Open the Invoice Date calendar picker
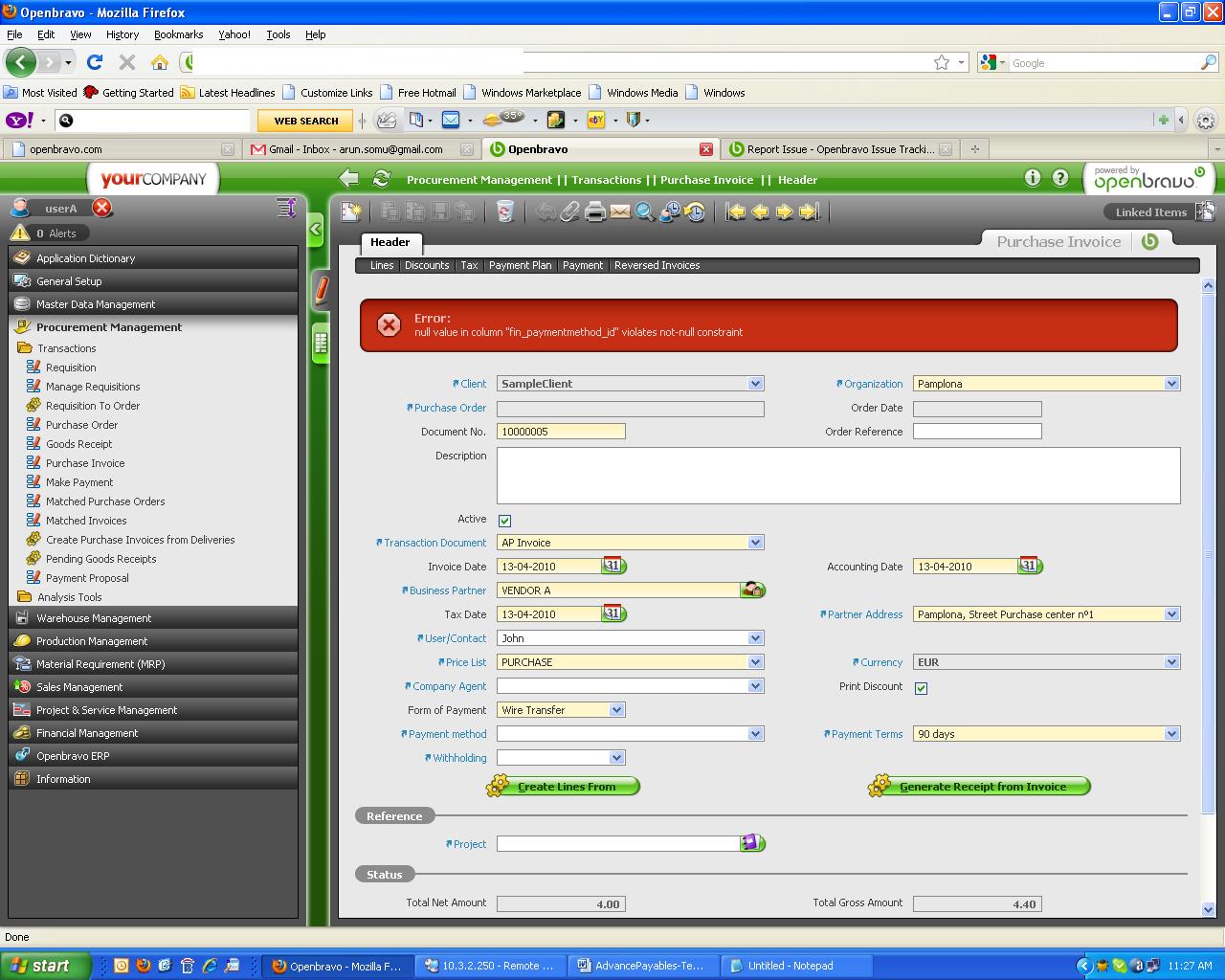This screenshot has width=1225, height=980. point(612,566)
